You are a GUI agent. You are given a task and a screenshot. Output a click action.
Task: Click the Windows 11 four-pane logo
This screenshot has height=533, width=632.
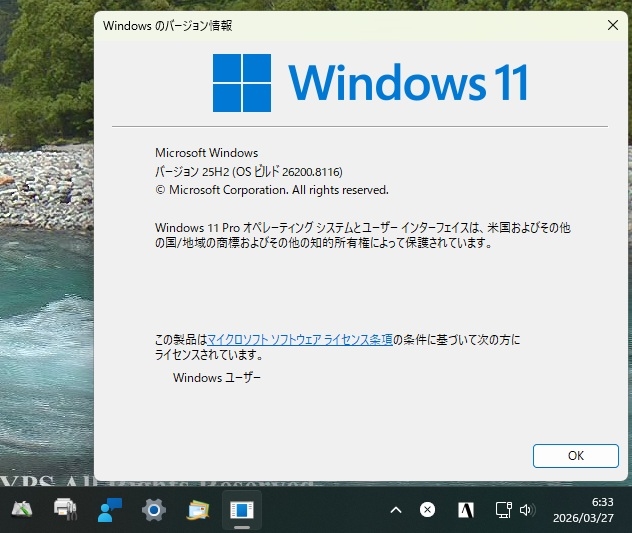click(242, 83)
